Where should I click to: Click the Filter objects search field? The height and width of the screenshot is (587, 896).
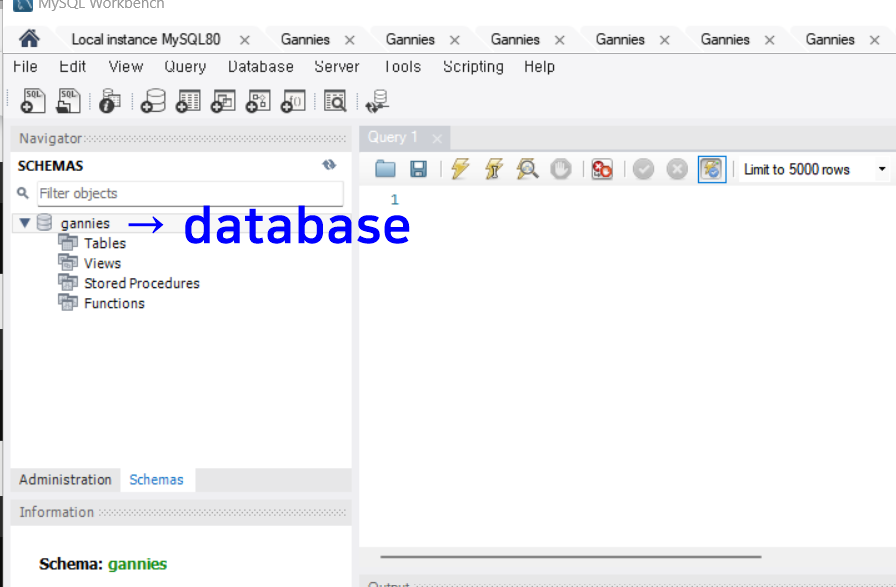point(190,193)
